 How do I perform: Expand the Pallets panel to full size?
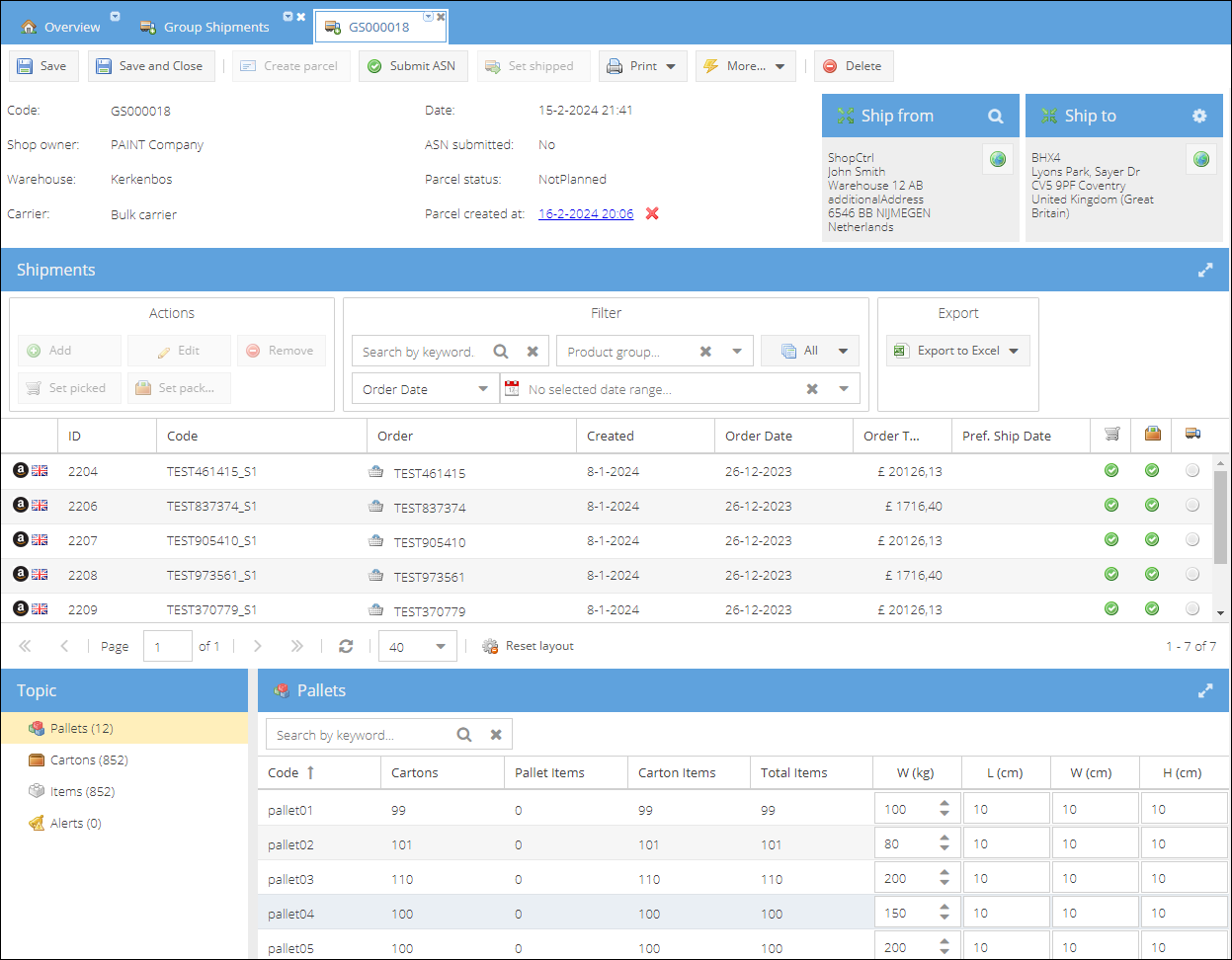(x=1205, y=691)
